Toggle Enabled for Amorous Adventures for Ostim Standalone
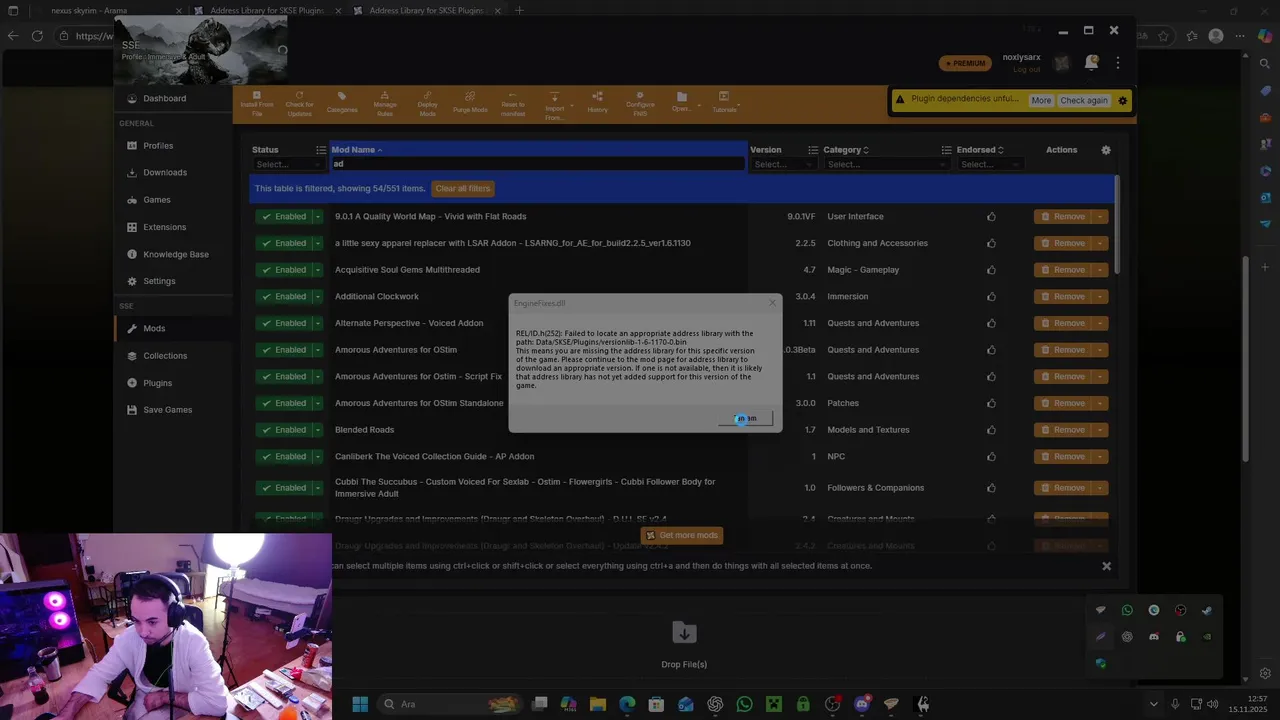 click(x=283, y=403)
